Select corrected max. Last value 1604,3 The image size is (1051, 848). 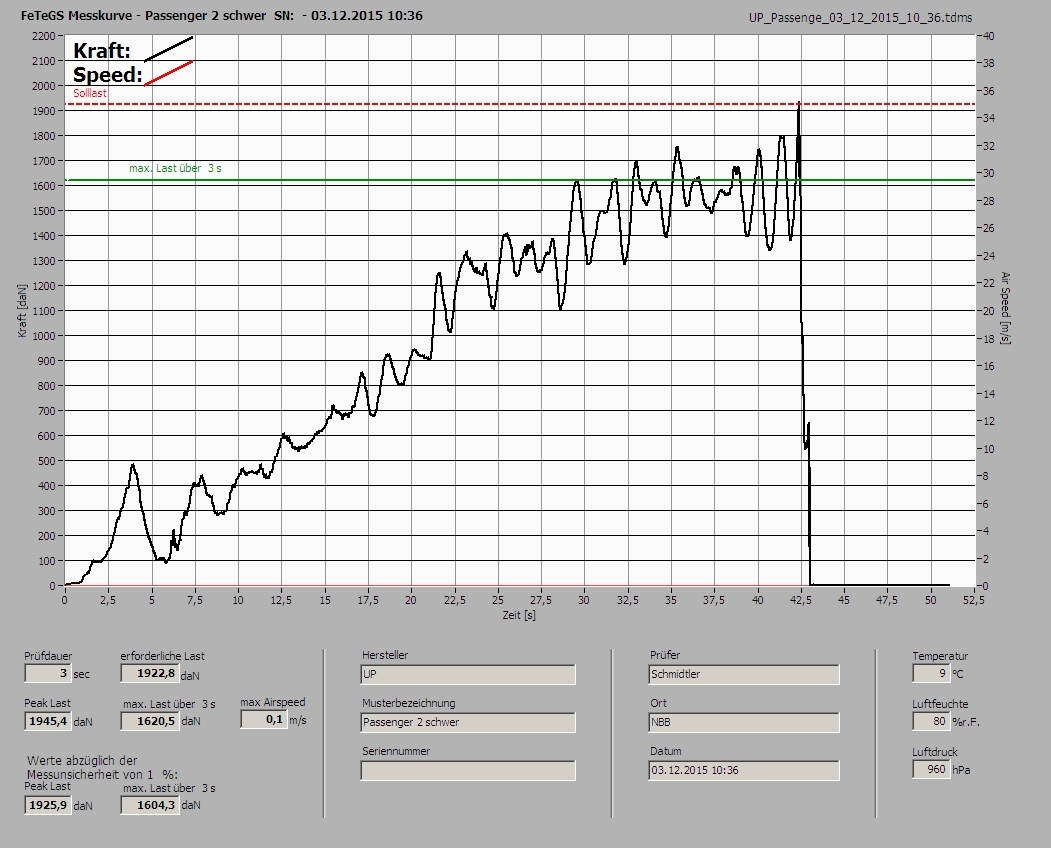(150, 805)
